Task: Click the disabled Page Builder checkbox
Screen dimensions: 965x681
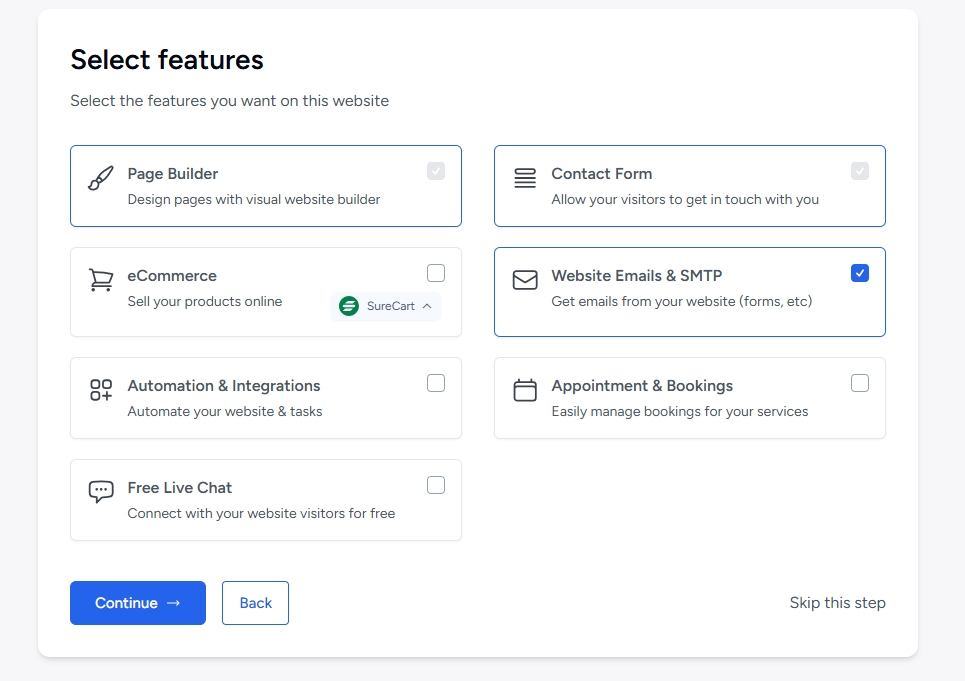Action: point(436,171)
